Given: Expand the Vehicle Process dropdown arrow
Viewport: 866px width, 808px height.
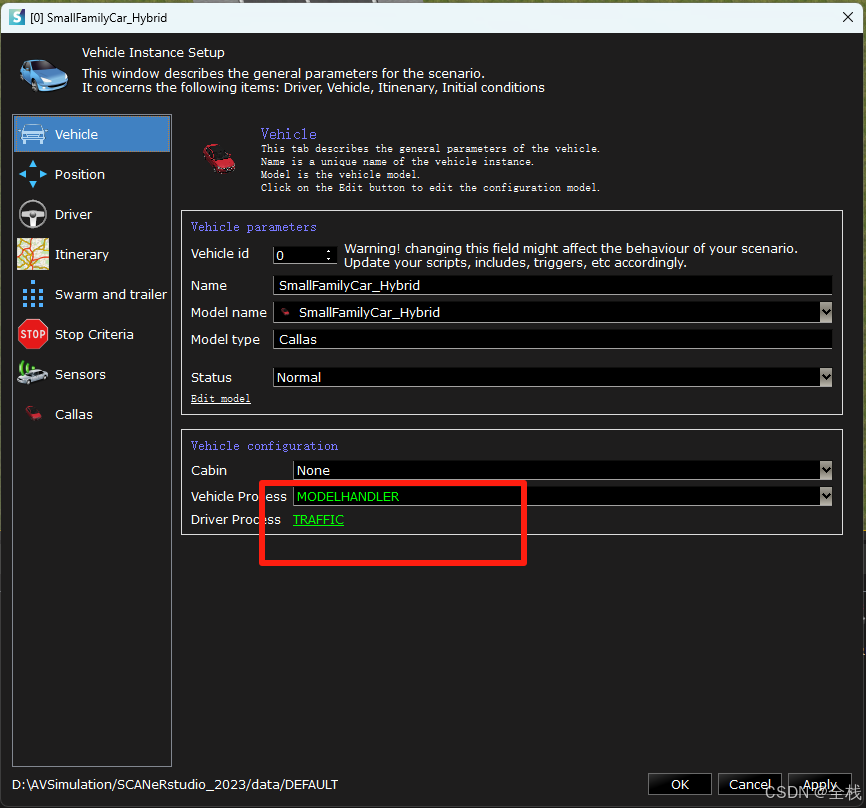Looking at the screenshot, I should [826, 496].
